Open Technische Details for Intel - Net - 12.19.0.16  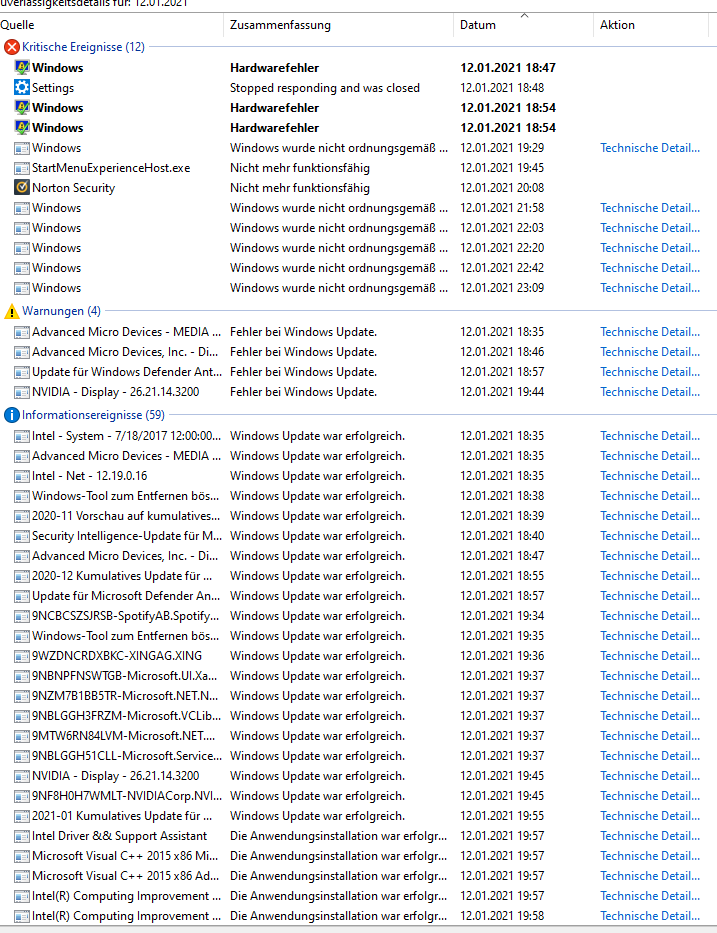[650, 477]
